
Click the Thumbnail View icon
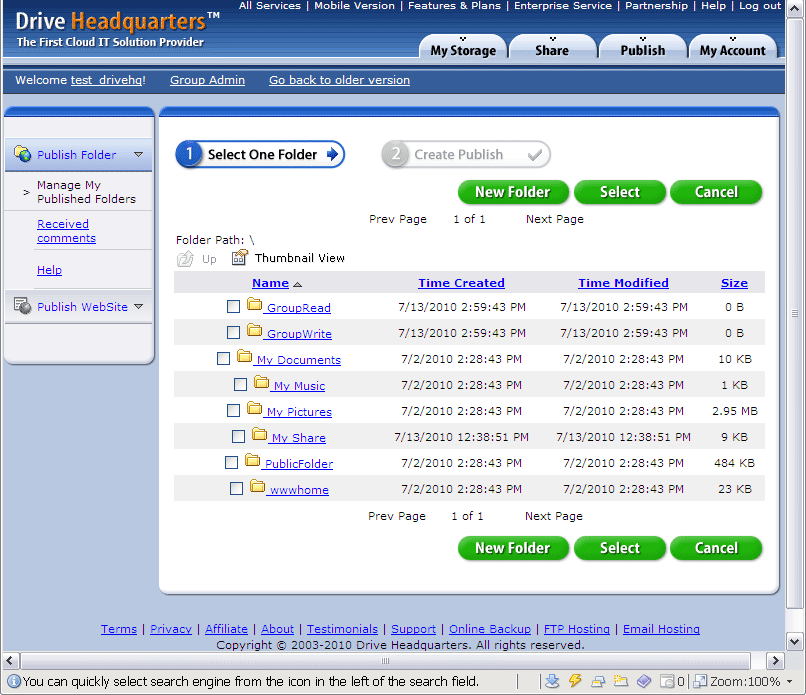(x=239, y=258)
